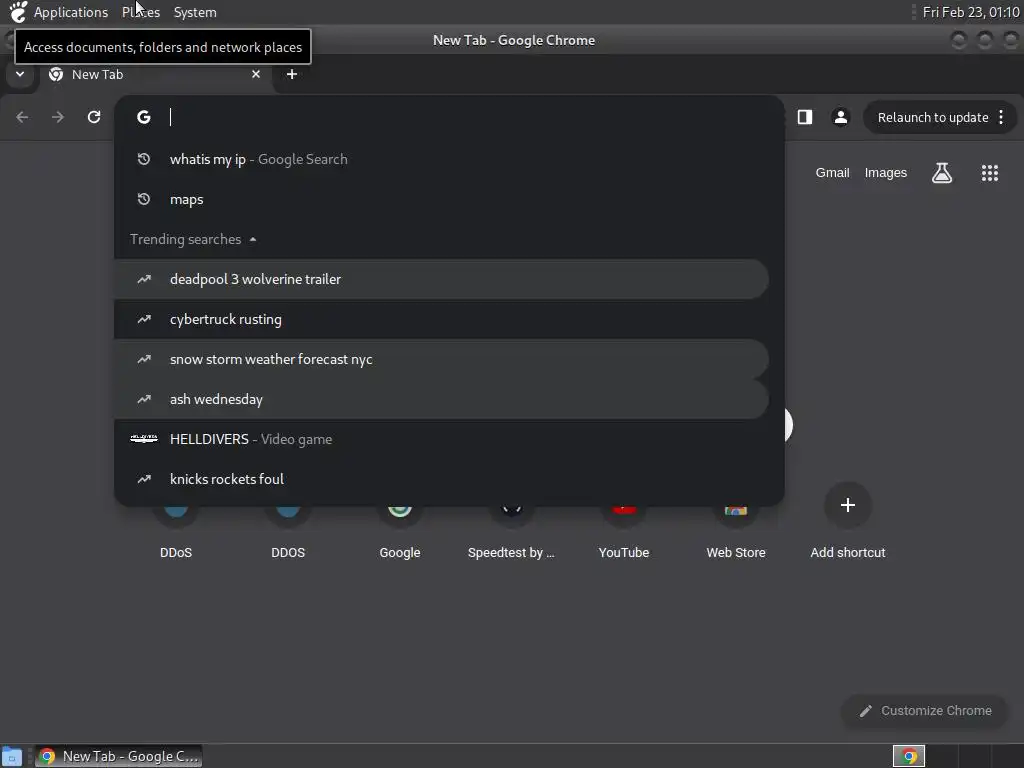The height and width of the screenshot is (768, 1024).
Task: Click trending arrow icon beside cybertruck rusting
Action: 144,319
